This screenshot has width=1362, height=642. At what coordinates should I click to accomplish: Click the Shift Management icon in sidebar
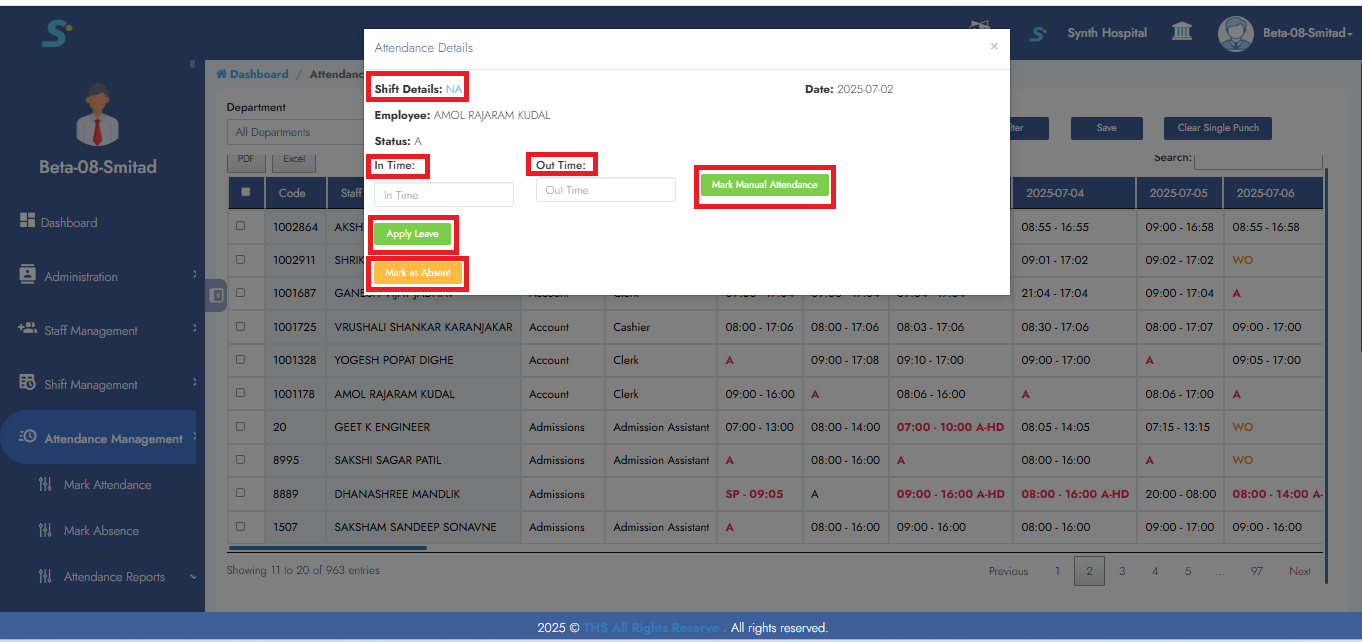28,383
